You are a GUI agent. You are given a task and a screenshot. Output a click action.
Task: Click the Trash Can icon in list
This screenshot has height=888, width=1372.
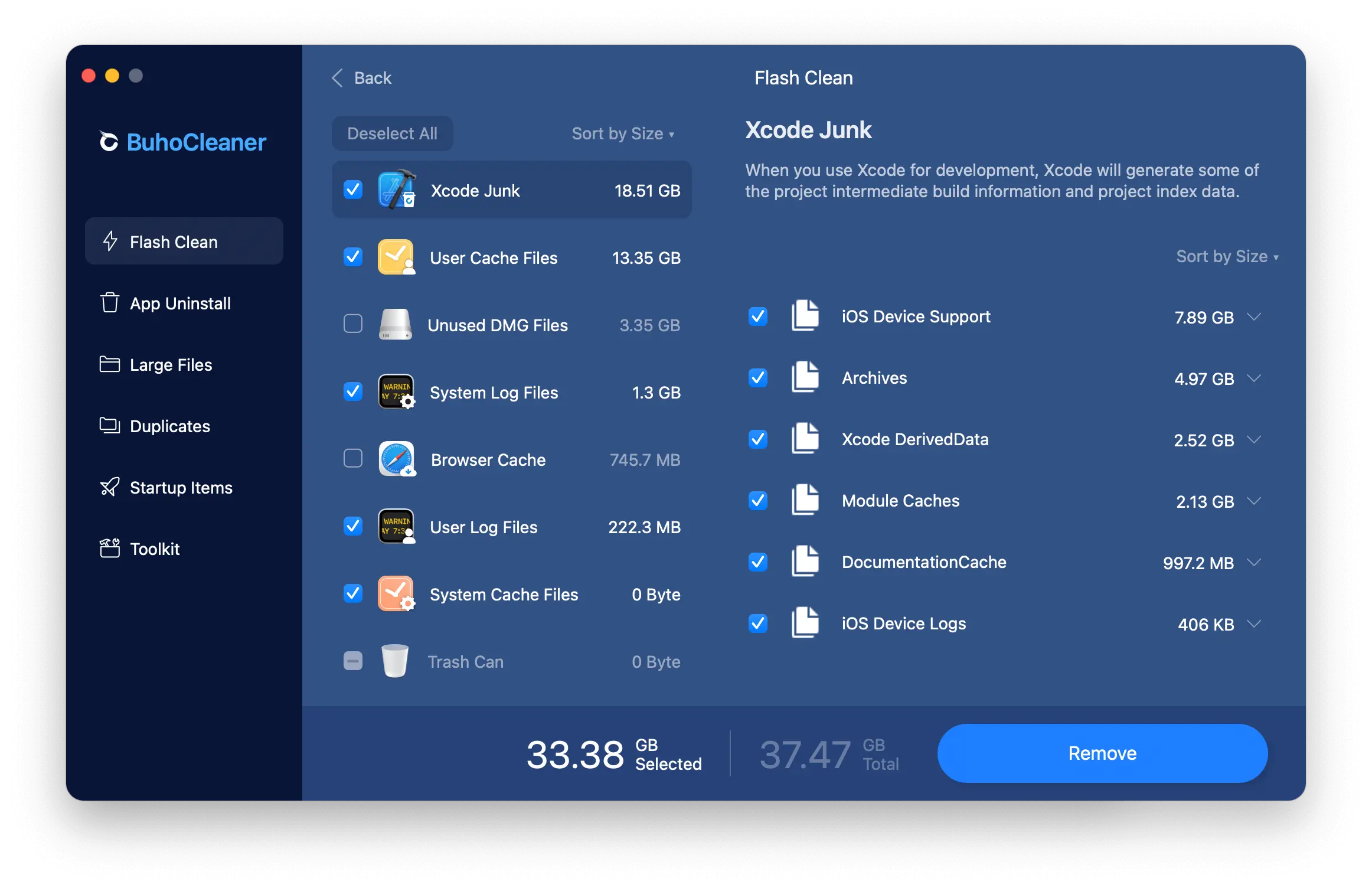(395, 661)
